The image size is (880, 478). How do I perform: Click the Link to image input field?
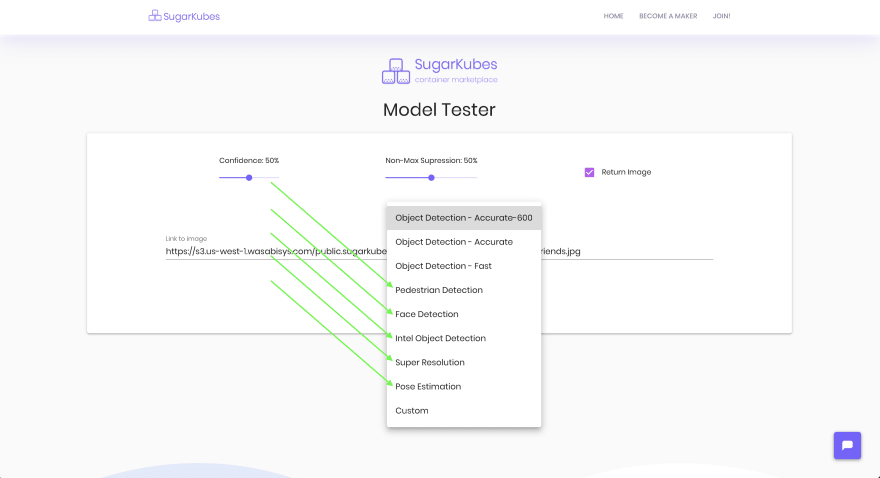[439, 251]
